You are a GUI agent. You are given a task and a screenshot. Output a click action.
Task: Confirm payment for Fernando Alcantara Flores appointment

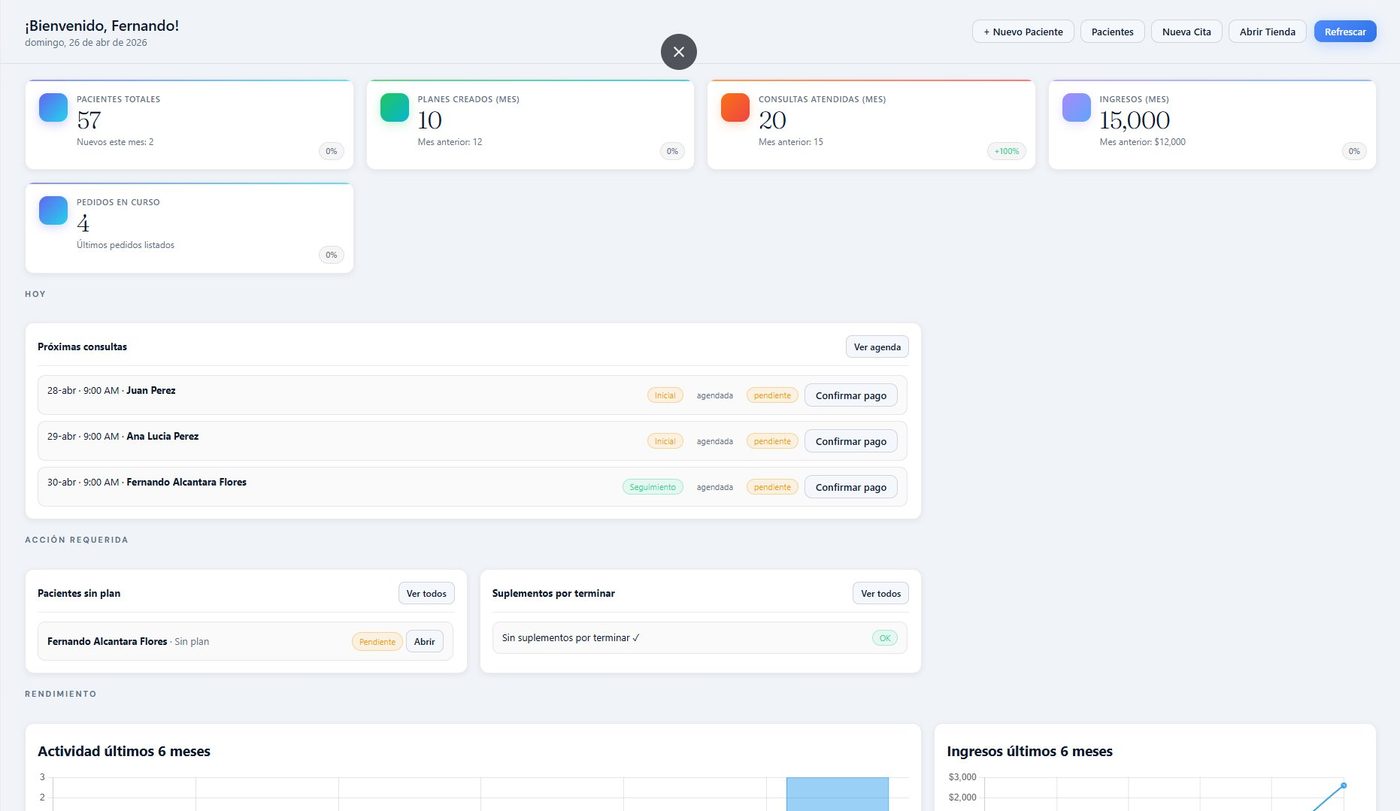pyautogui.click(x=851, y=487)
